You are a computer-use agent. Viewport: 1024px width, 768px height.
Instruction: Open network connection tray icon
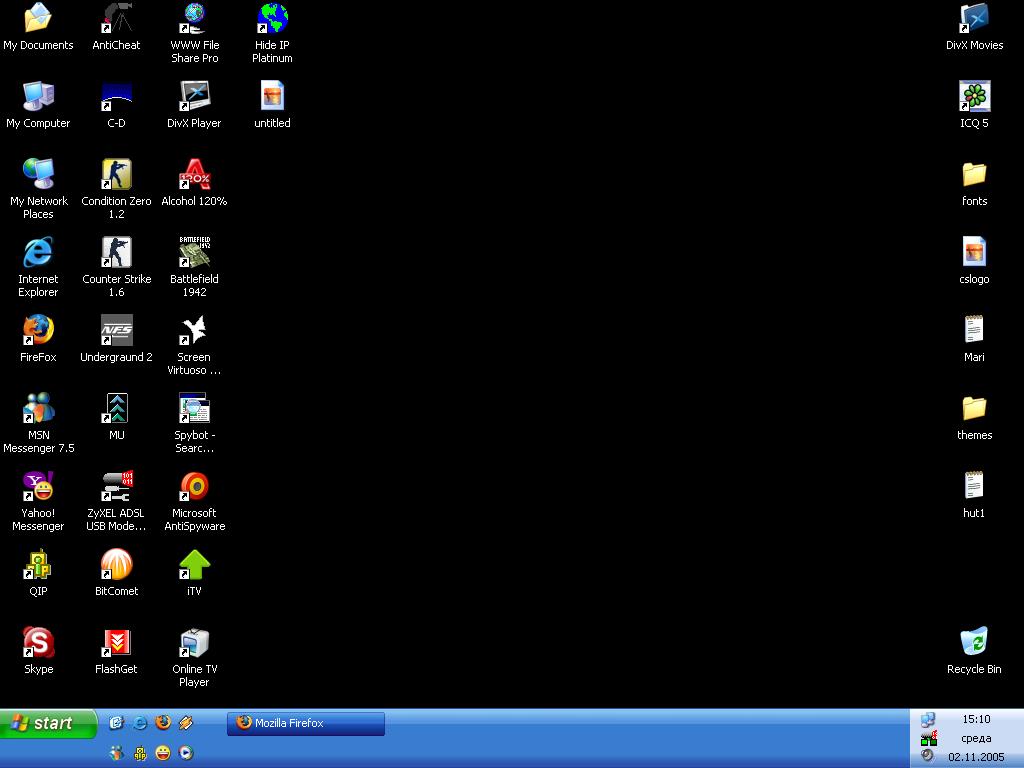click(928, 720)
